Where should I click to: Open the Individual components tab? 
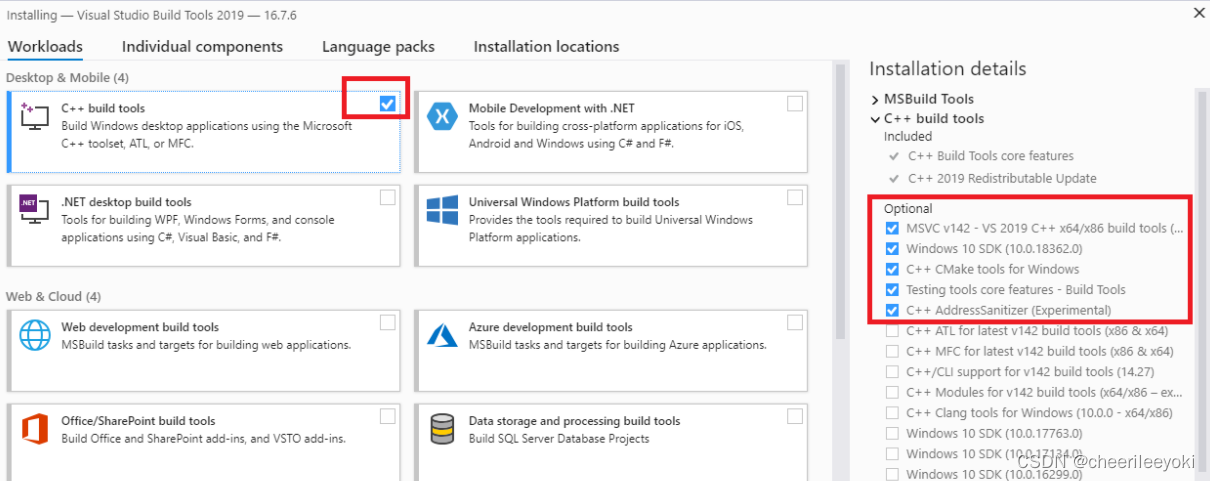[x=202, y=46]
